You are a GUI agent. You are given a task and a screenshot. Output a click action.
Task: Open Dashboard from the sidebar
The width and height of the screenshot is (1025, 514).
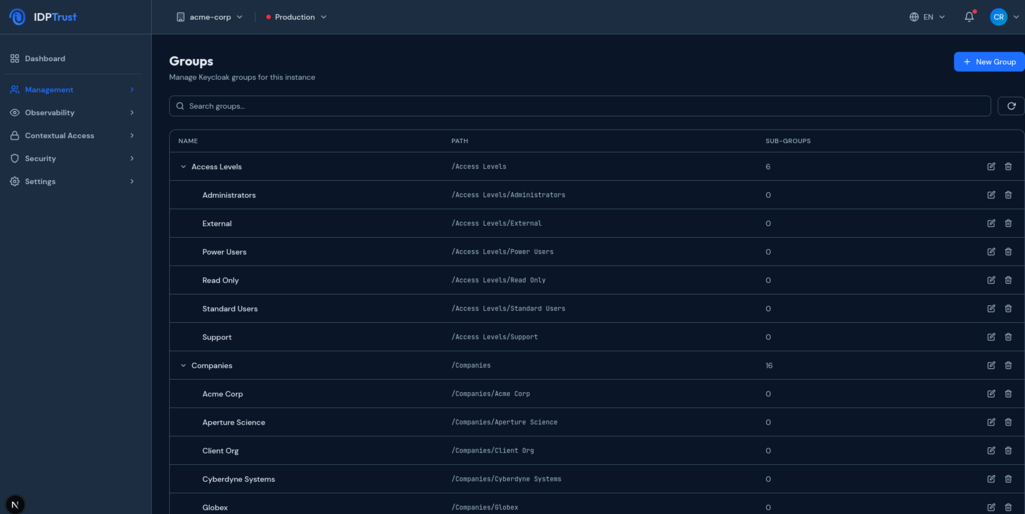[45, 59]
